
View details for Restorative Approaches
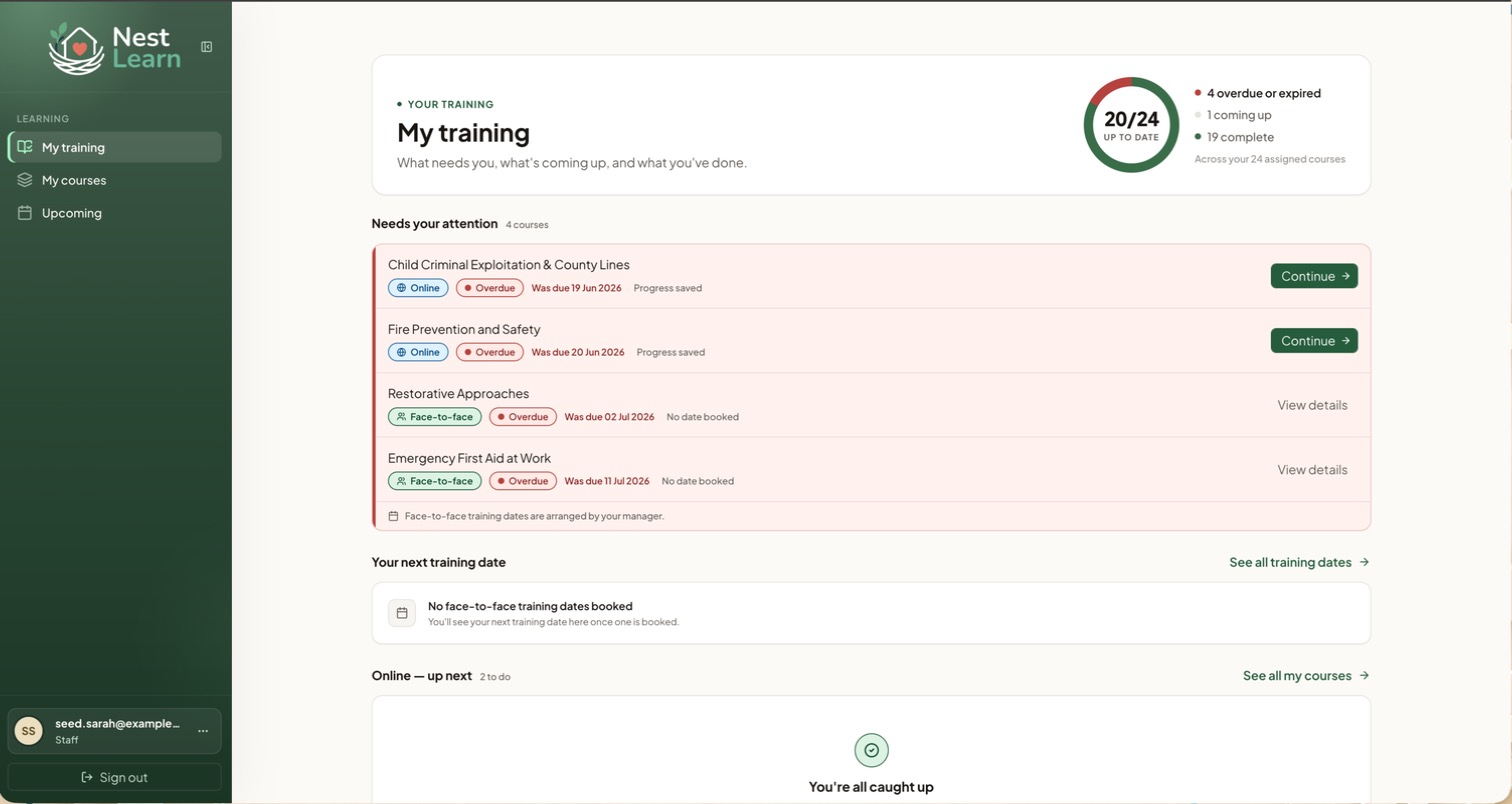(1312, 405)
